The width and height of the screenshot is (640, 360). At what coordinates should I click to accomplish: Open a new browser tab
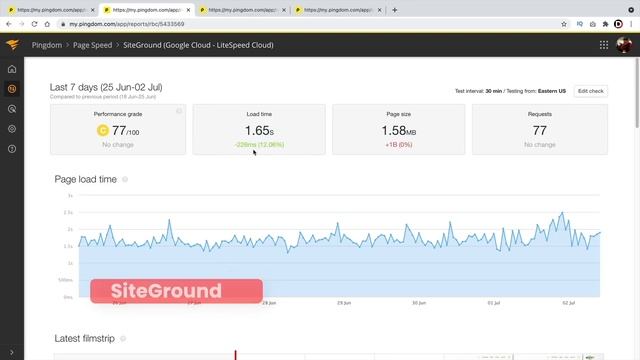coord(394,10)
